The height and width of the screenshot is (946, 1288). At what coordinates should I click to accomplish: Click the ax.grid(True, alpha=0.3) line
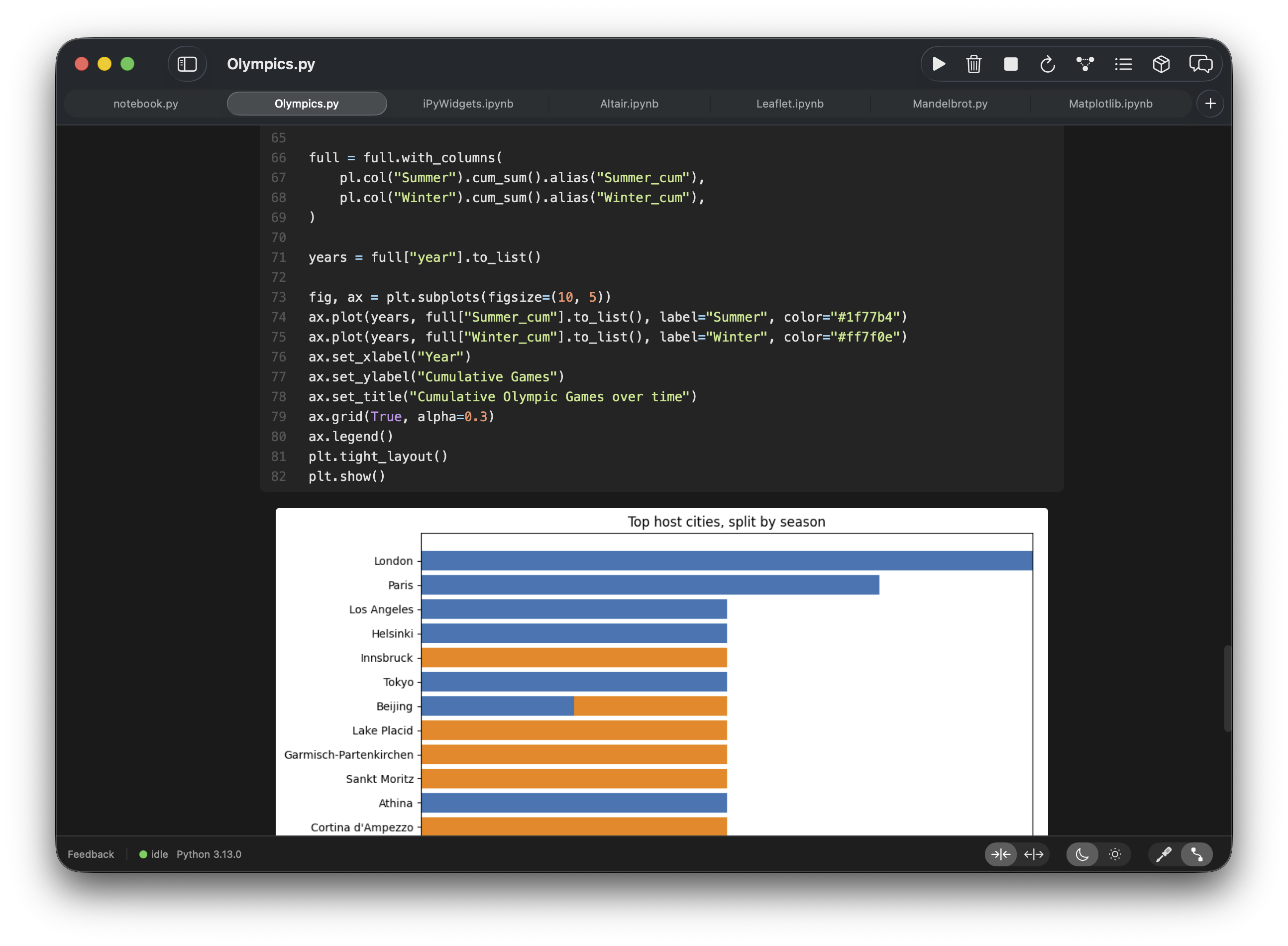pyautogui.click(x=401, y=417)
